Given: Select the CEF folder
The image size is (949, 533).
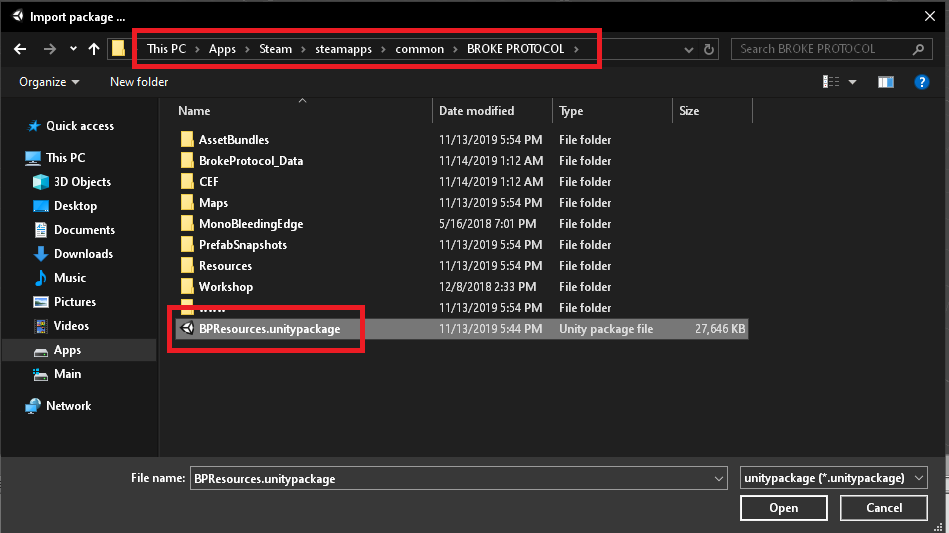Looking at the screenshot, I should (x=209, y=181).
